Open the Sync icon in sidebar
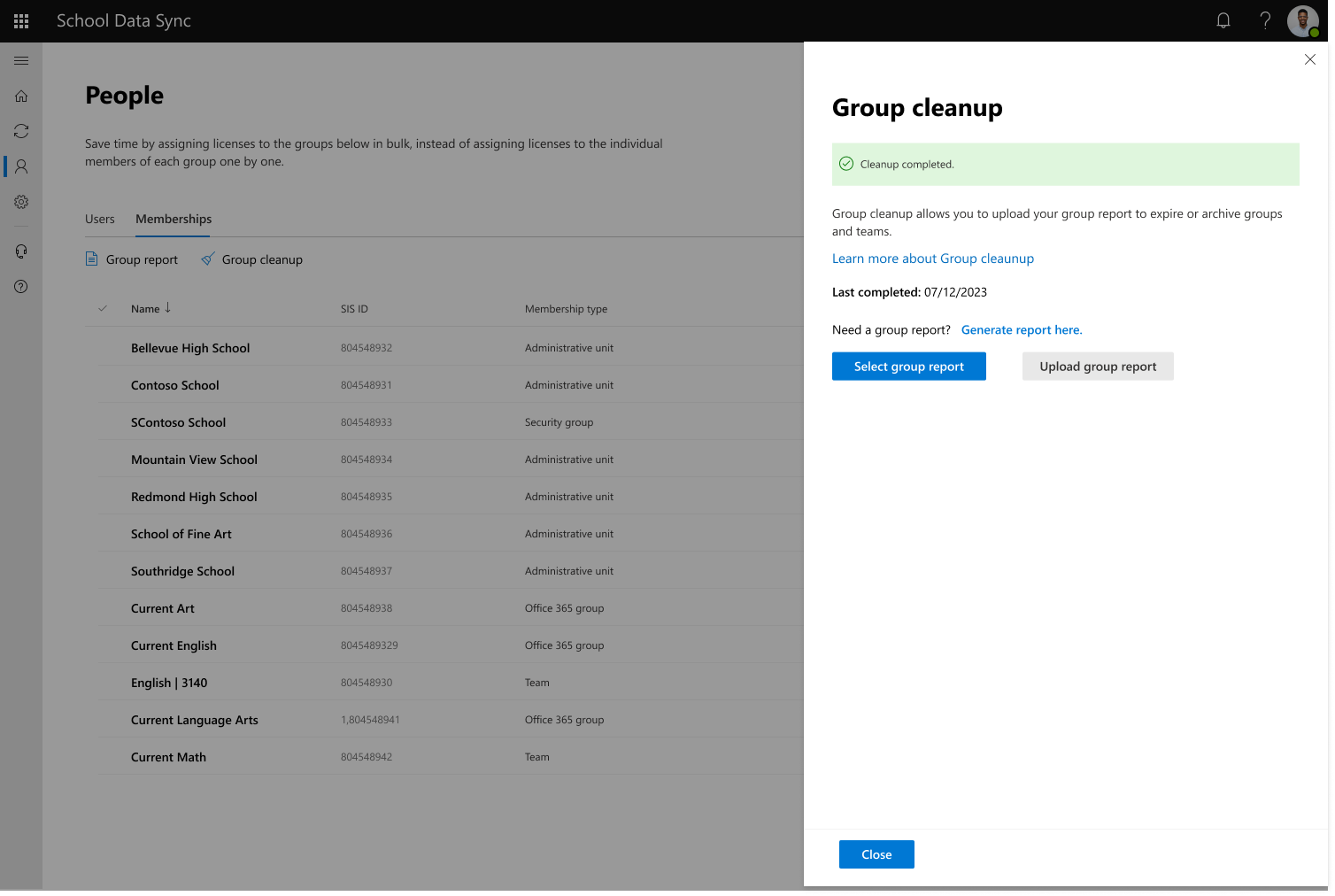Viewport: 1335px width, 896px height. [21, 131]
